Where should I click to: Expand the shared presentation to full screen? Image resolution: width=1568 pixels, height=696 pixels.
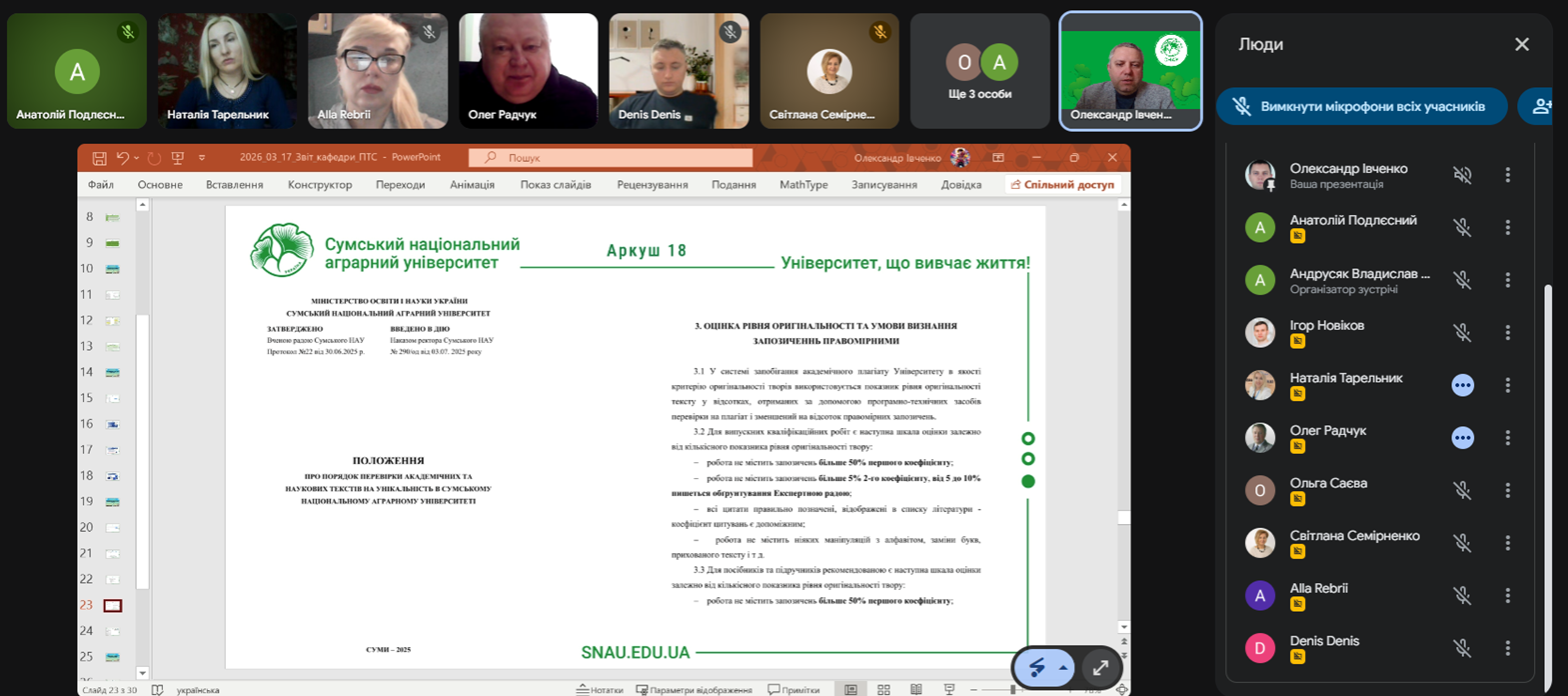point(1100,668)
